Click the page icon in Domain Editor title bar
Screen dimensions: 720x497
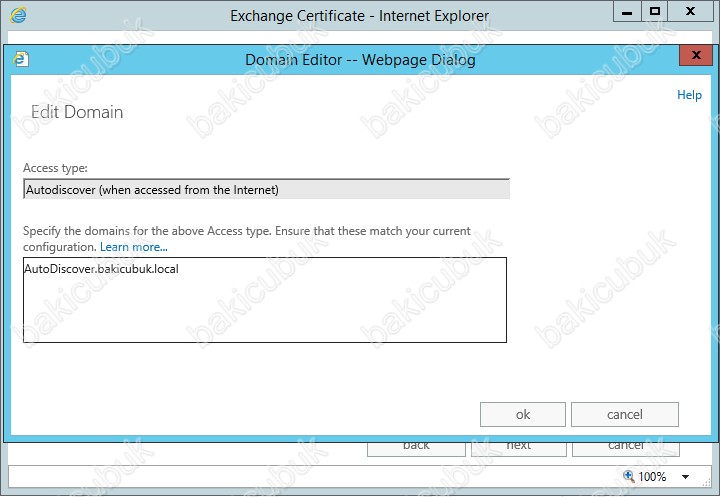click(21, 59)
